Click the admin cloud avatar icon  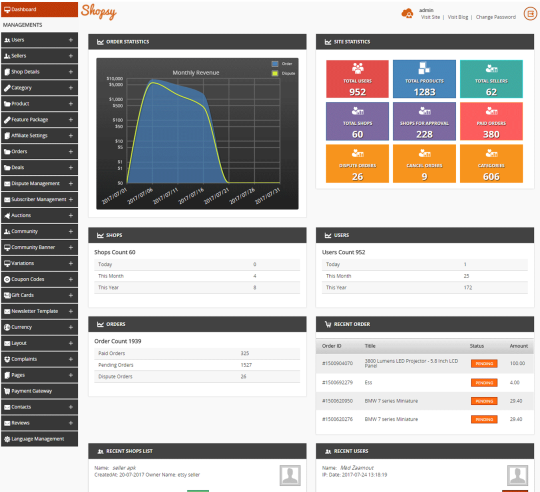click(x=407, y=13)
